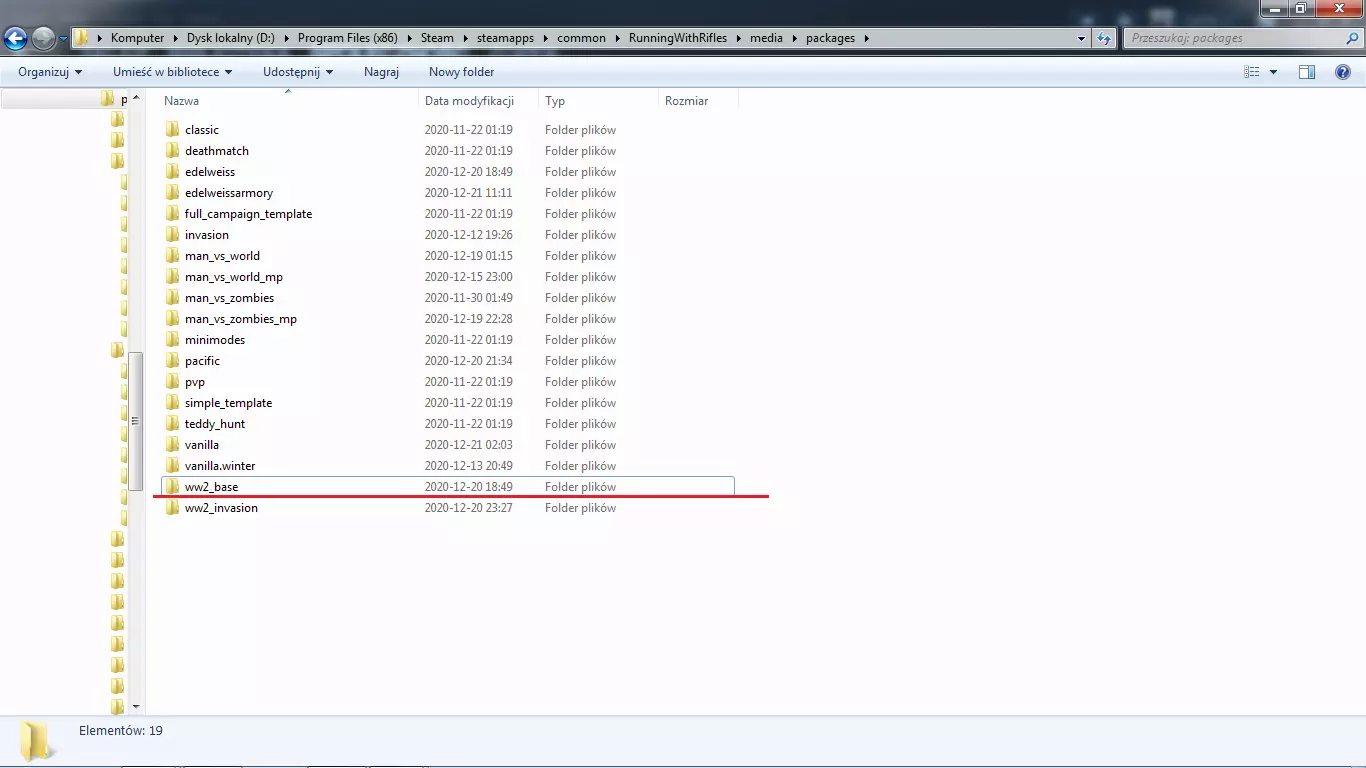Screen dimensions: 1366x768
Task: Click the date 2020-12-21 11:11
Action: tap(468, 192)
